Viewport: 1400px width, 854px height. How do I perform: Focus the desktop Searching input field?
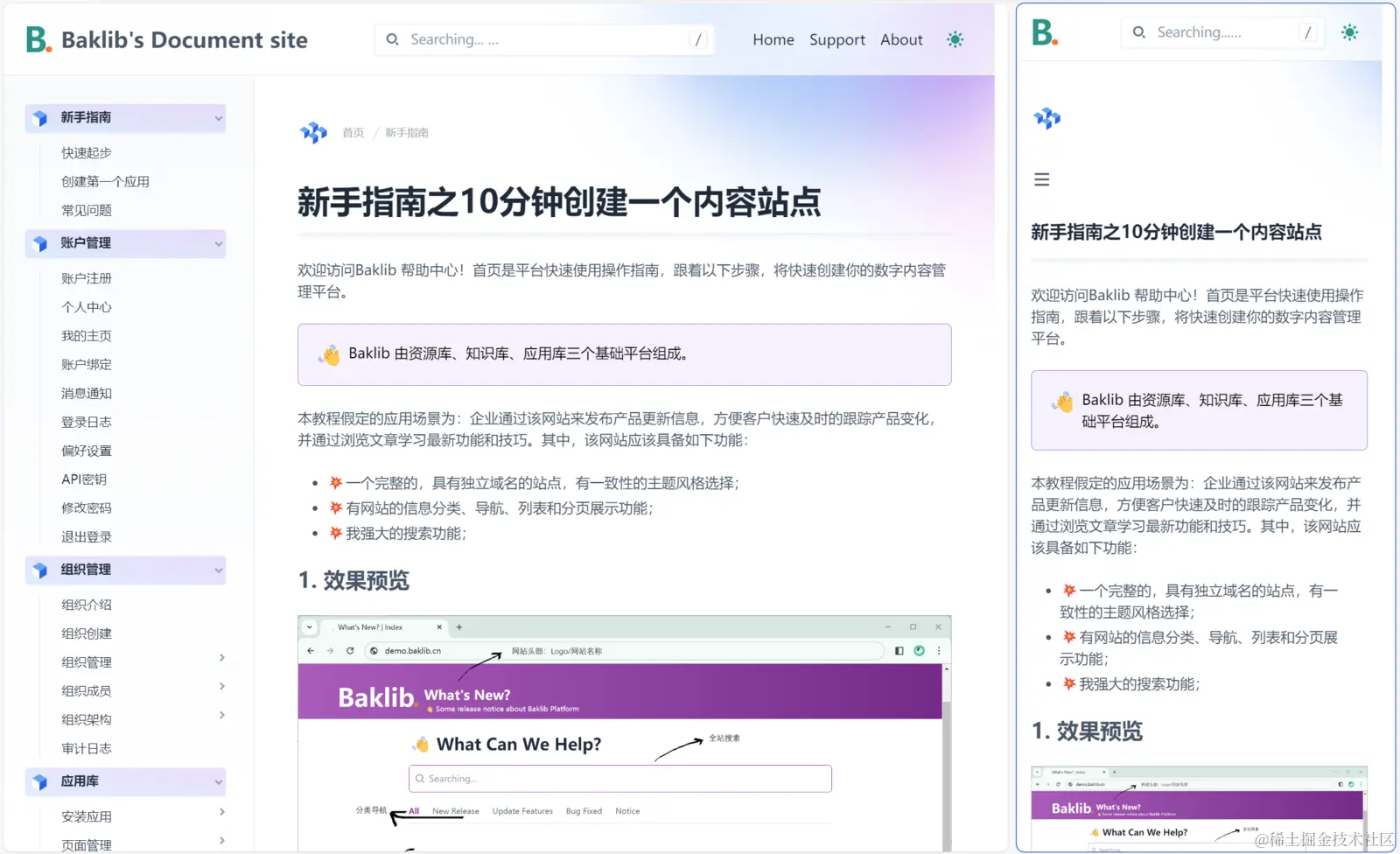pos(544,39)
